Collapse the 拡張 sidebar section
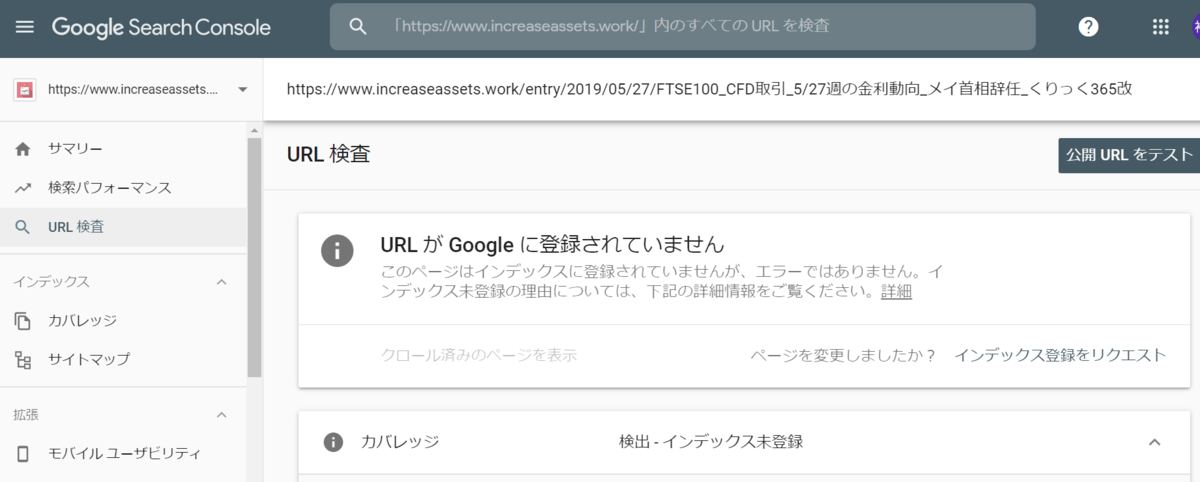 coord(222,414)
